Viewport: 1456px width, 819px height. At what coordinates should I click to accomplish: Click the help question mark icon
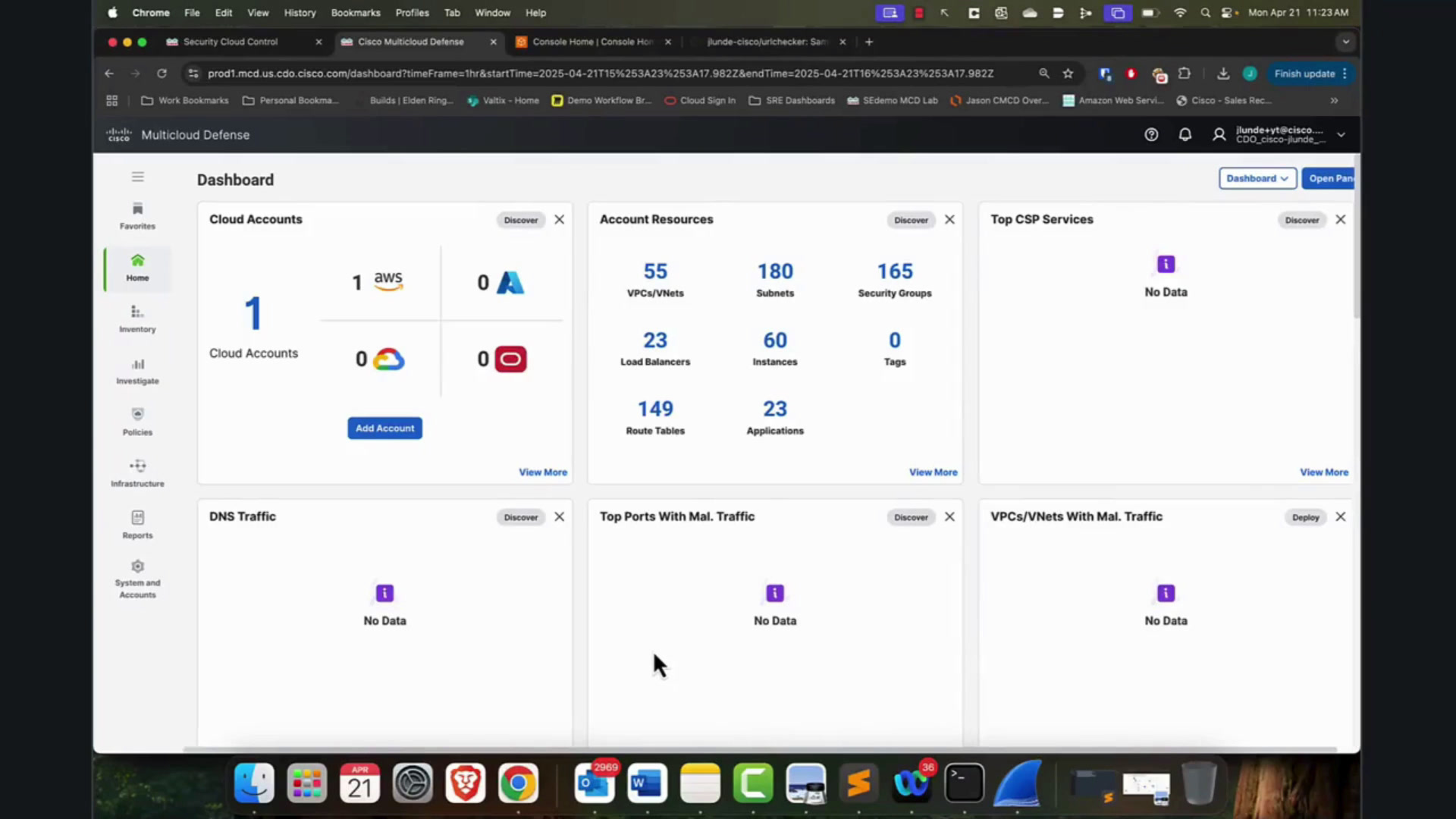pos(1151,135)
